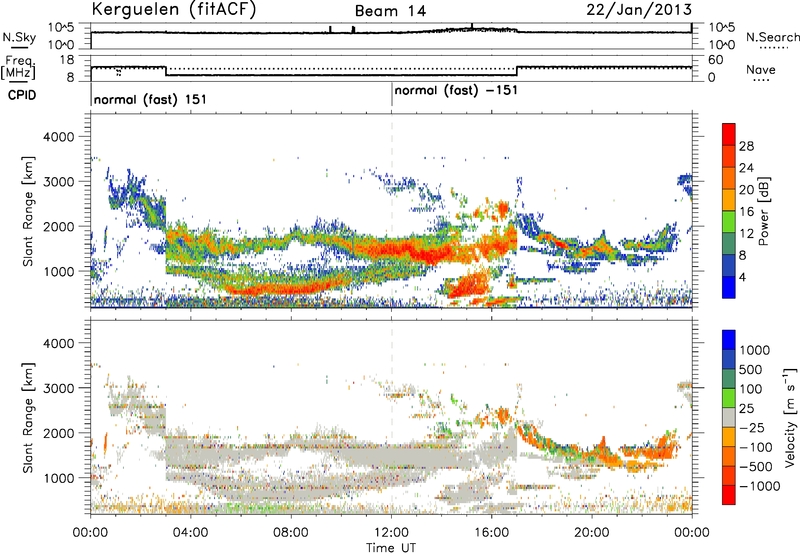Screen dimensions: 800x554
Task: Click the 'normal (fast) 151' CPID text
Action: click(x=150, y=99)
